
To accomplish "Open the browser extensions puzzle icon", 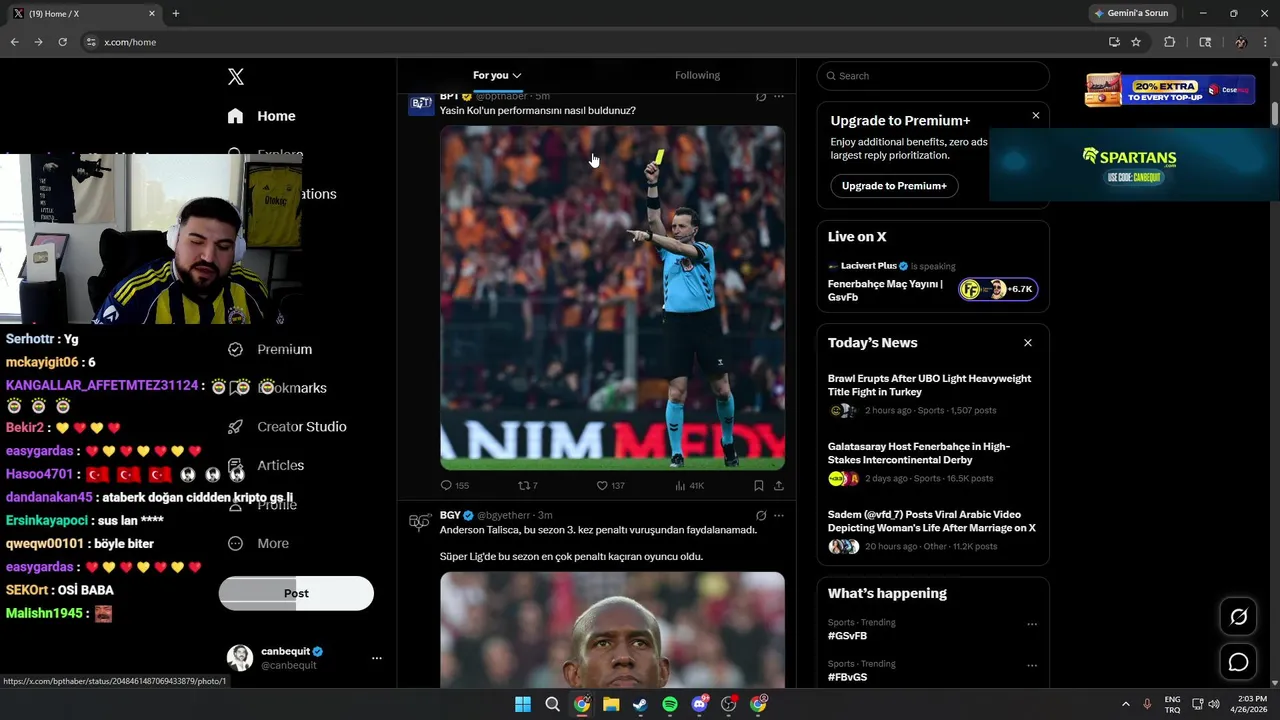I will pyautogui.click(x=1169, y=42).
